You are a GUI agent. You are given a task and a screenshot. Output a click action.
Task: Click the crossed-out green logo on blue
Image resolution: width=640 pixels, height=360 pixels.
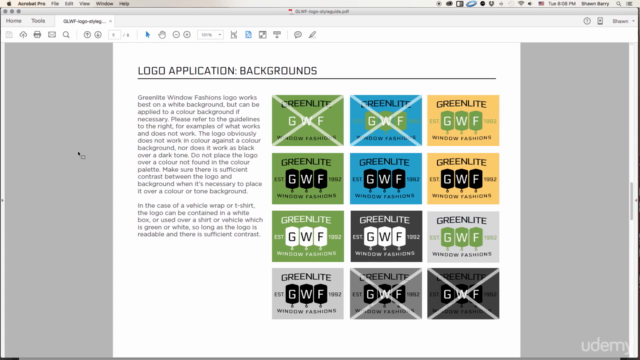click(x=386, y=120)
